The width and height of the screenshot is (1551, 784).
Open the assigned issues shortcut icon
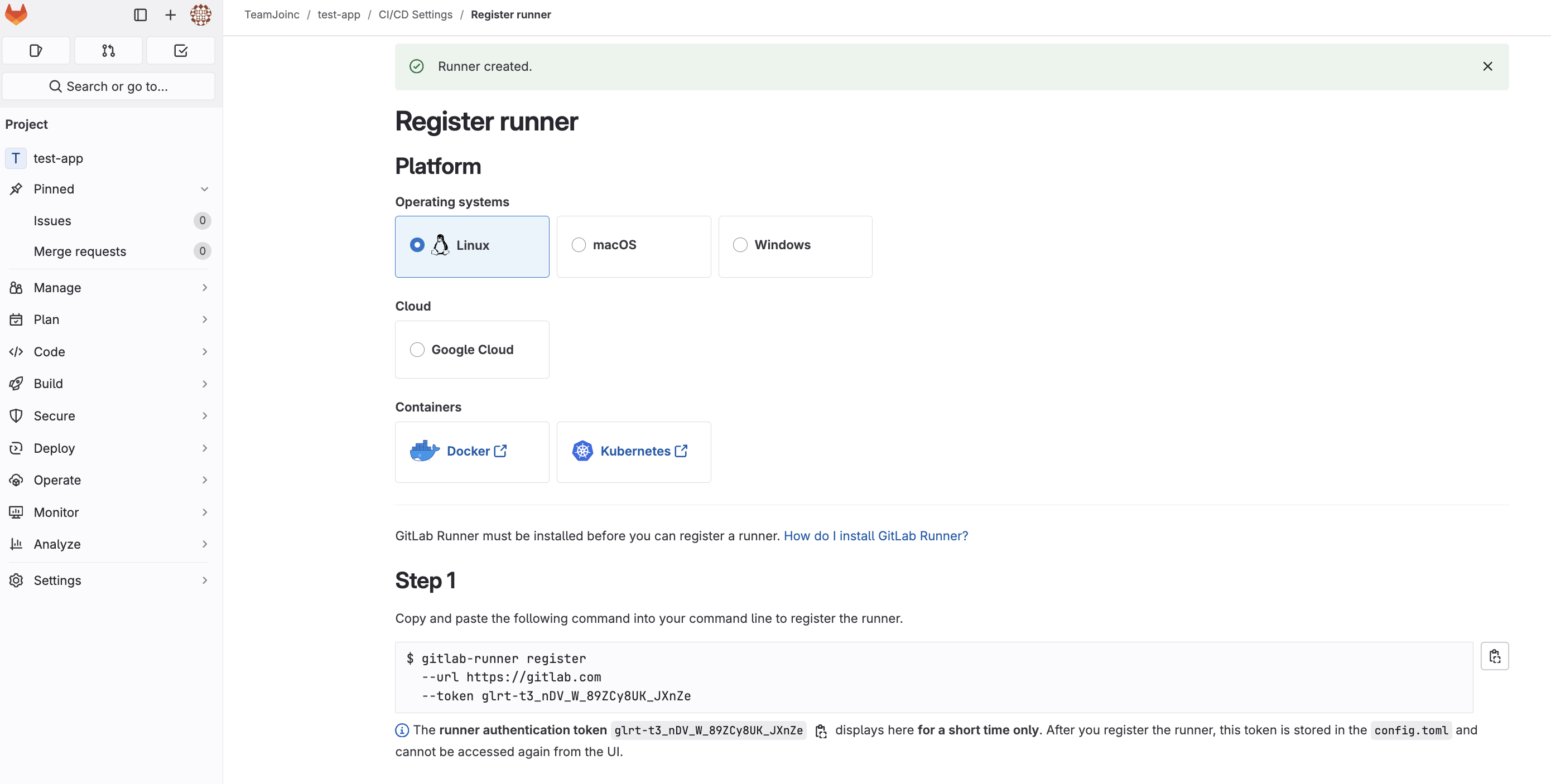[36, 51]
